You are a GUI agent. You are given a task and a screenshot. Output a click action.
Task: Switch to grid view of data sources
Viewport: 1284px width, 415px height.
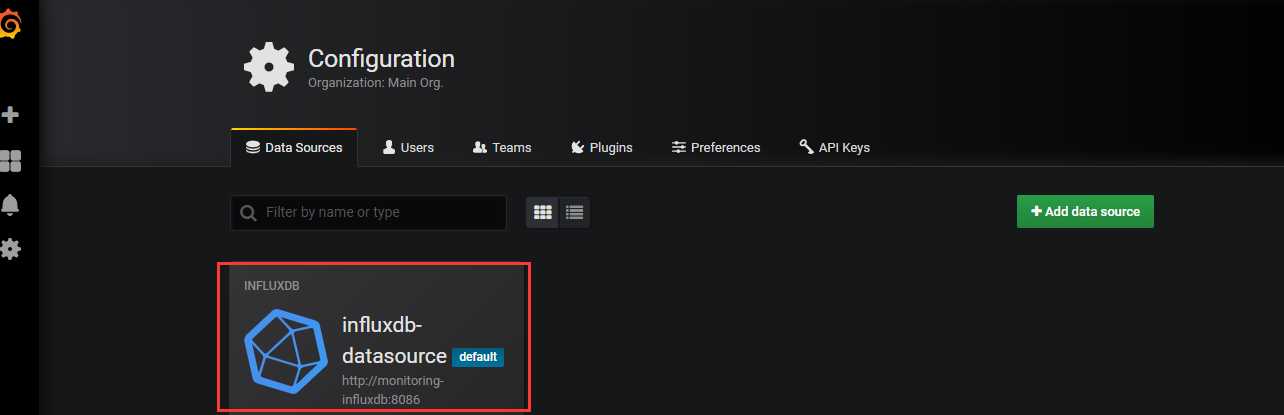point(543,212)
